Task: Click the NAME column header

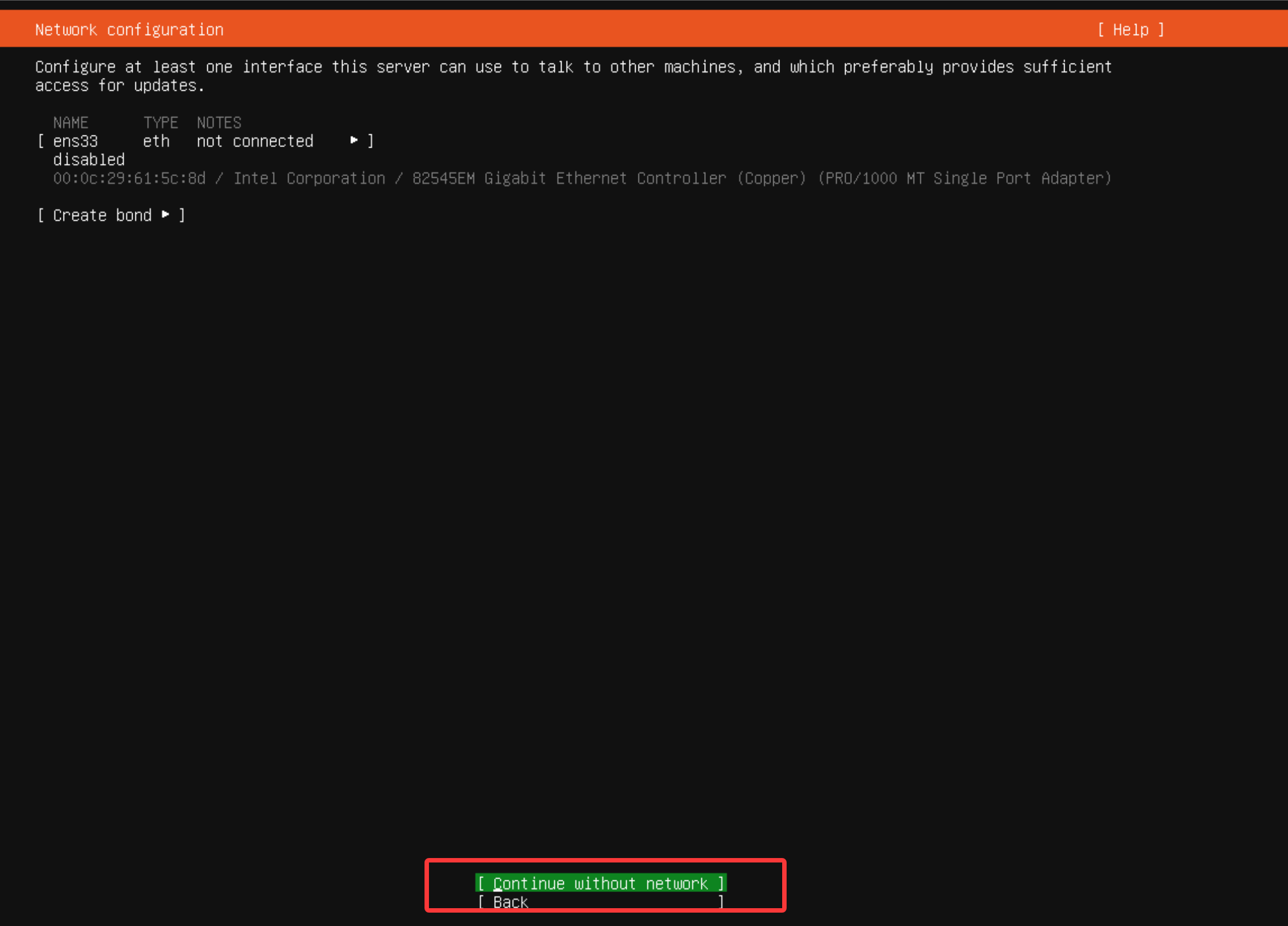Action: [70, 123]
